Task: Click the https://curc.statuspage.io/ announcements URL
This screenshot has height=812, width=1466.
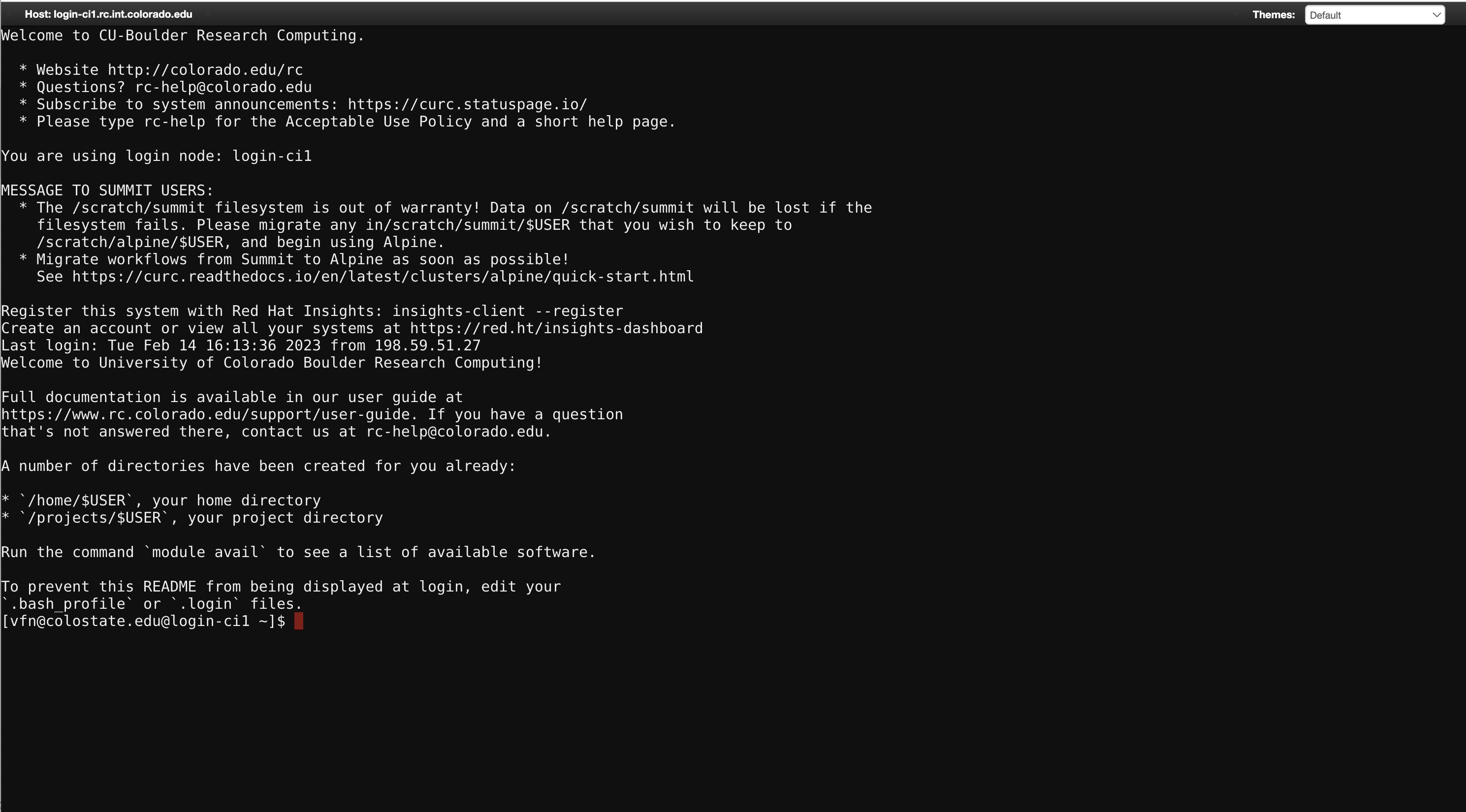Action: point(467,105)
